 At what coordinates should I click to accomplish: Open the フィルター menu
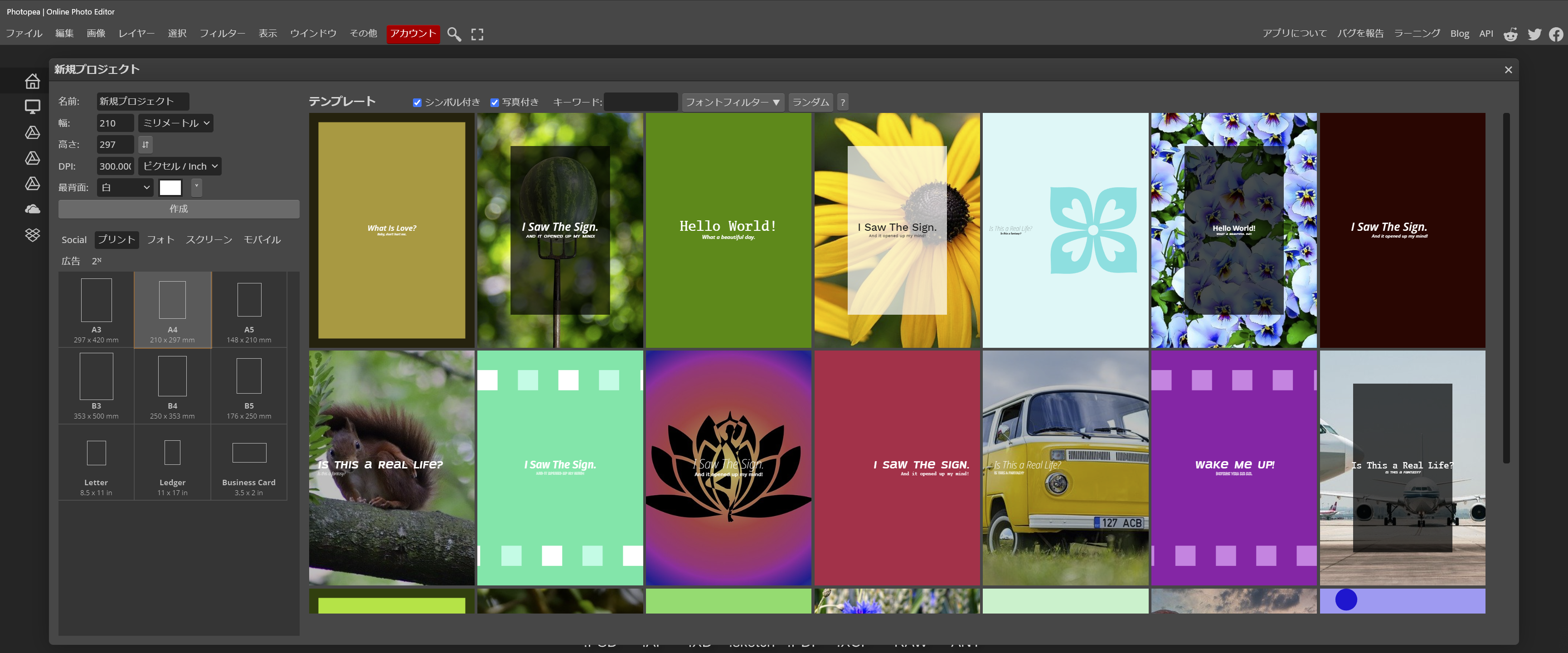222,34
